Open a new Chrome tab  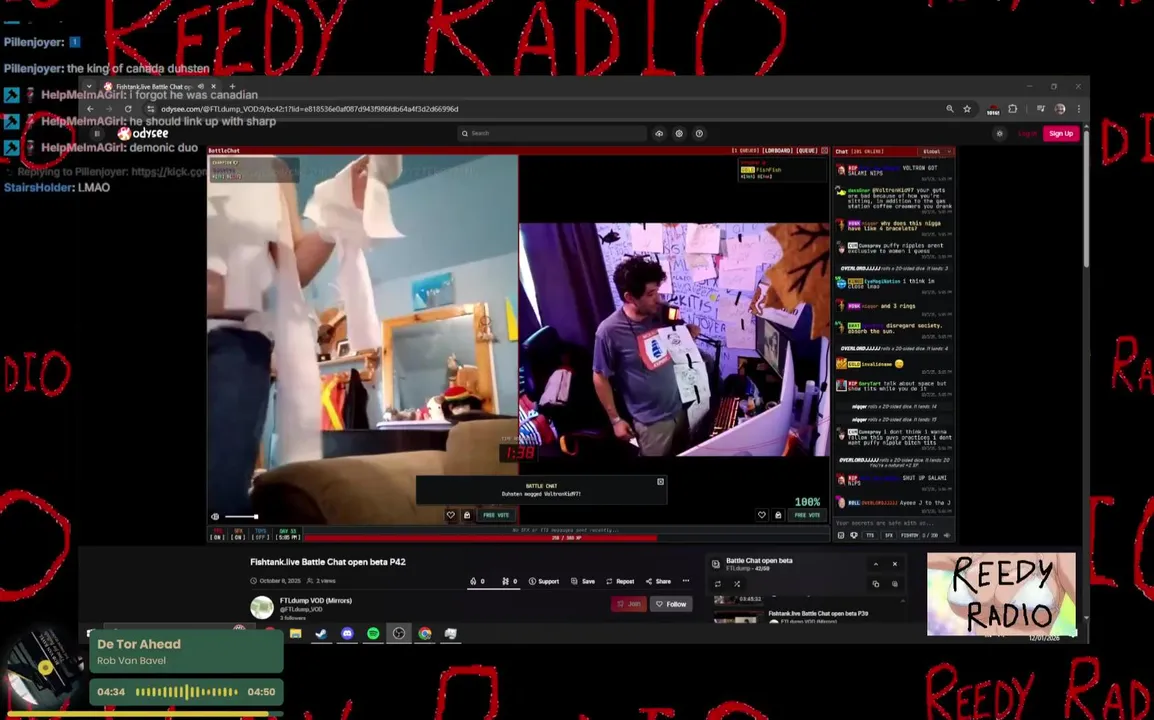(233, 86)
